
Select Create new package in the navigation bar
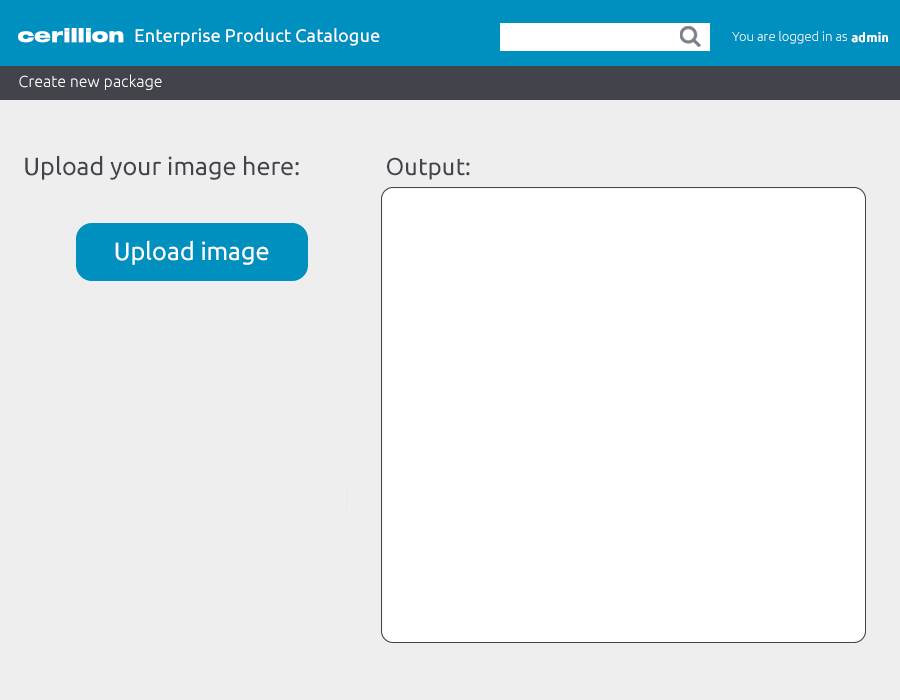(90, 82)
